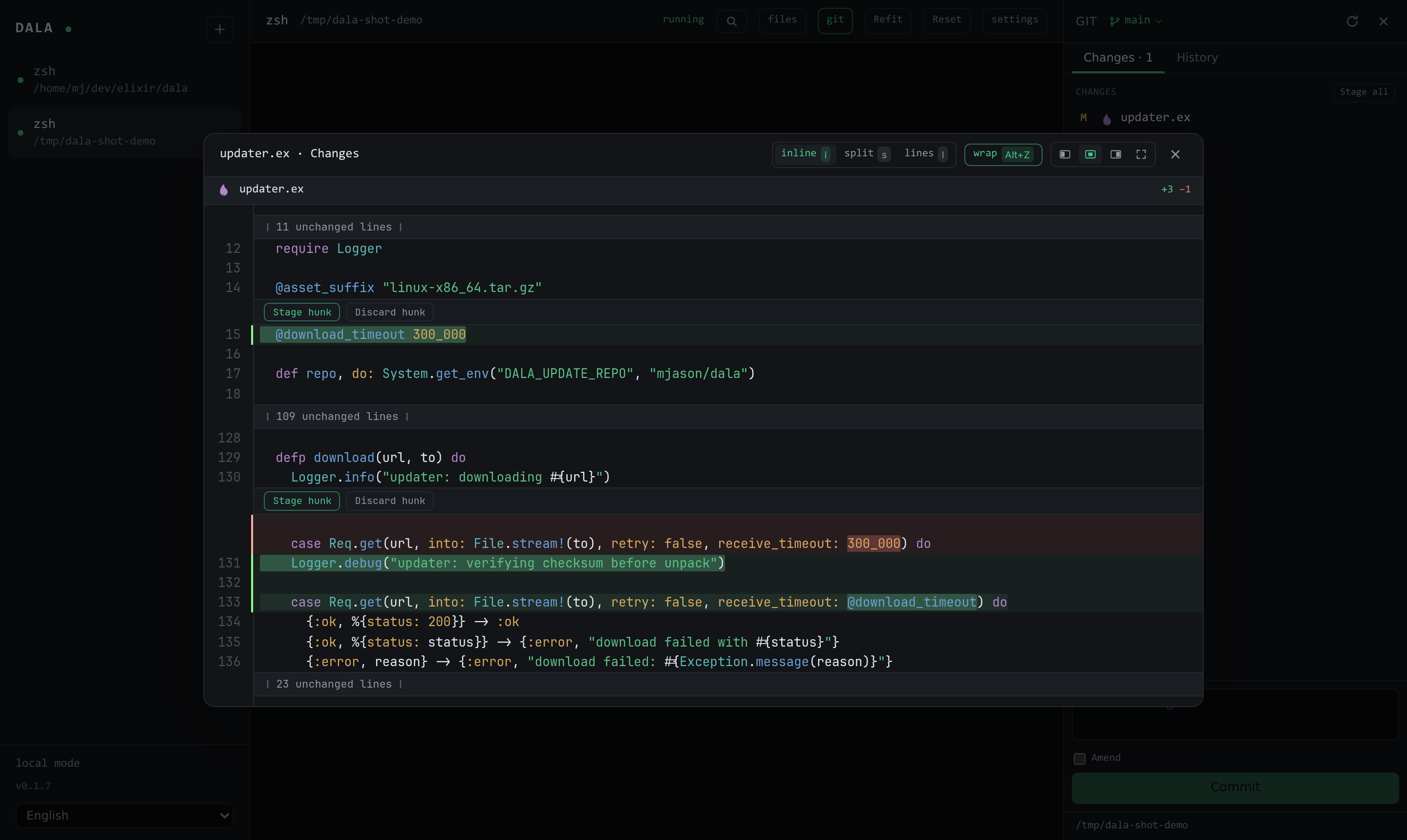Switch to the Changes · 1 tab
The width and height of the screenshot is (1407, 840).
tap(1118, 58)
